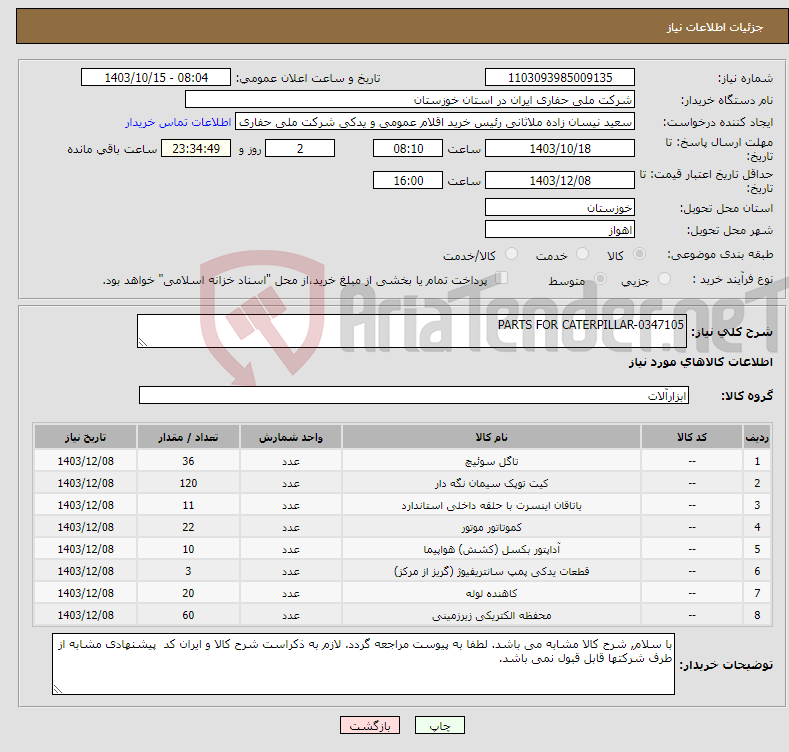The height and width of the screenshot is (752, 789).
Task: Click the چاپ print button
Action: point(439,725)
